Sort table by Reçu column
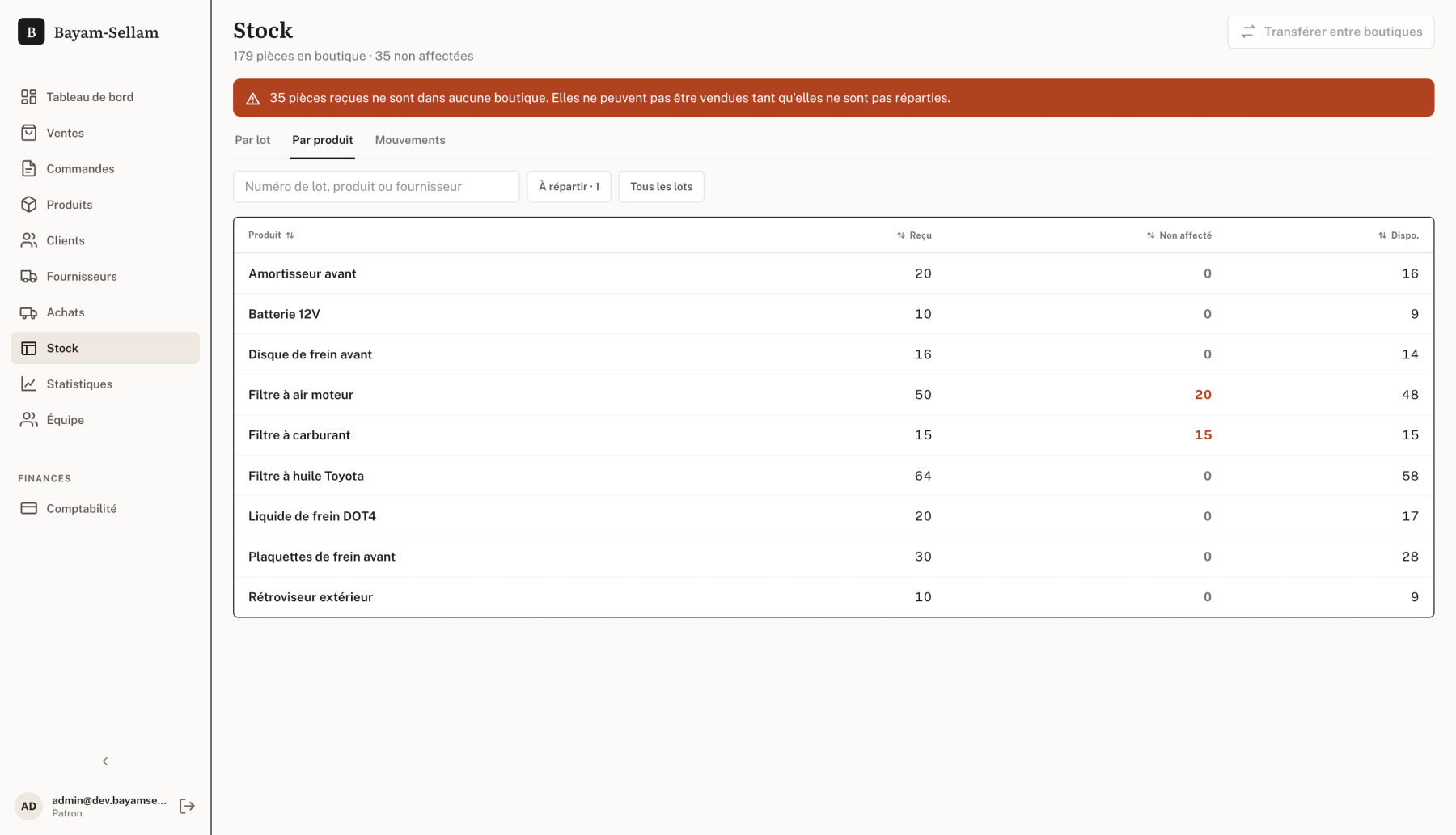Image resolution: width=1456 pixels, height=835 pixels. click(x=914, y=235)
